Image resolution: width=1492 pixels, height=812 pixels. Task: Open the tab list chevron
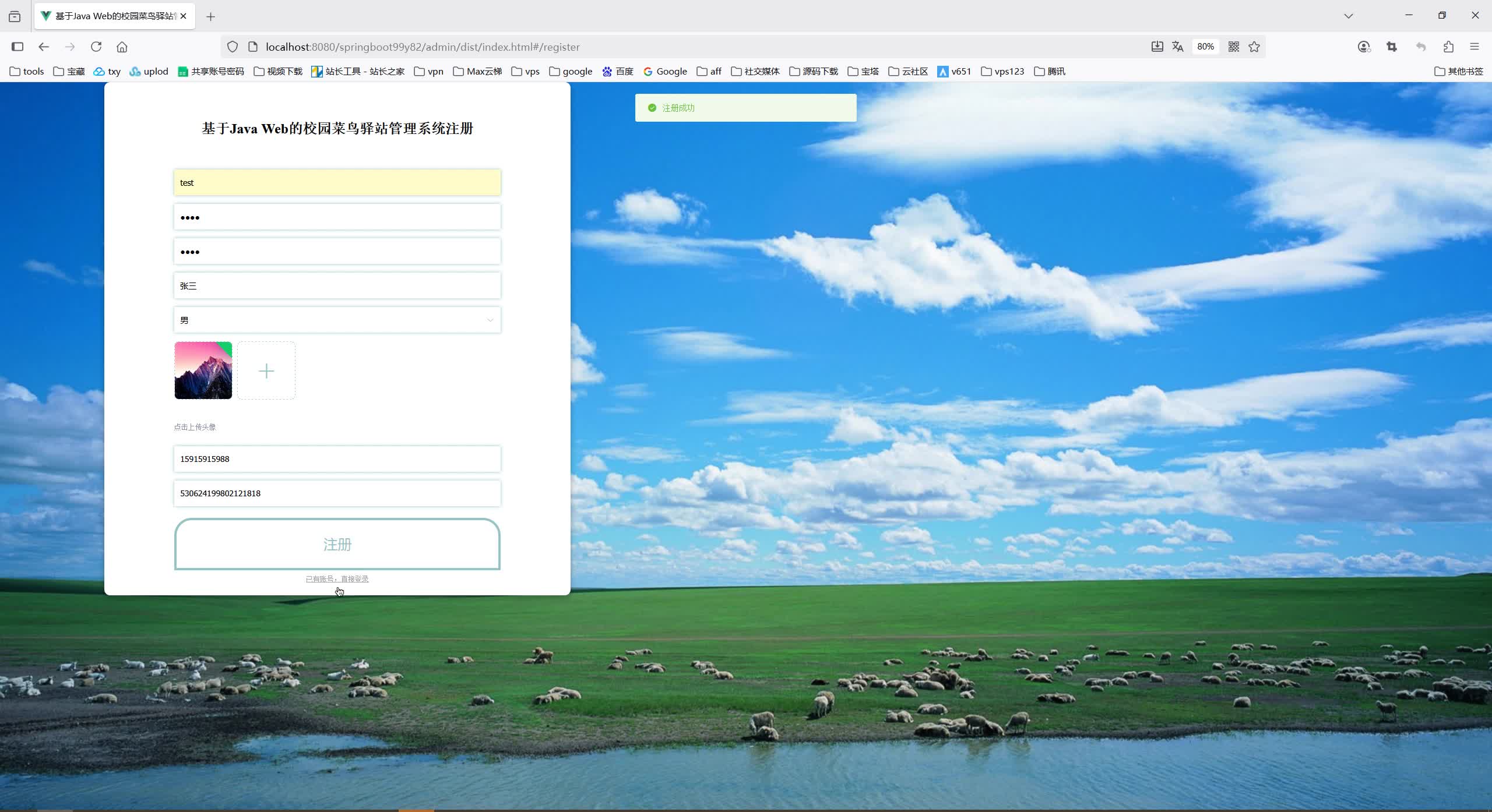pos(1348,16)
